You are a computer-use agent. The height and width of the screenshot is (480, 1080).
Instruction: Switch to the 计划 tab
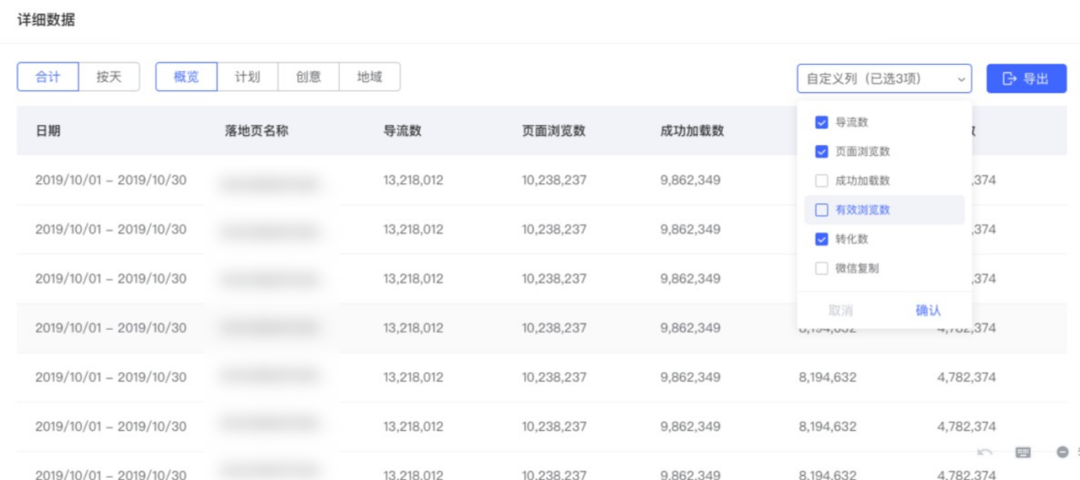(x=247, y=77)
